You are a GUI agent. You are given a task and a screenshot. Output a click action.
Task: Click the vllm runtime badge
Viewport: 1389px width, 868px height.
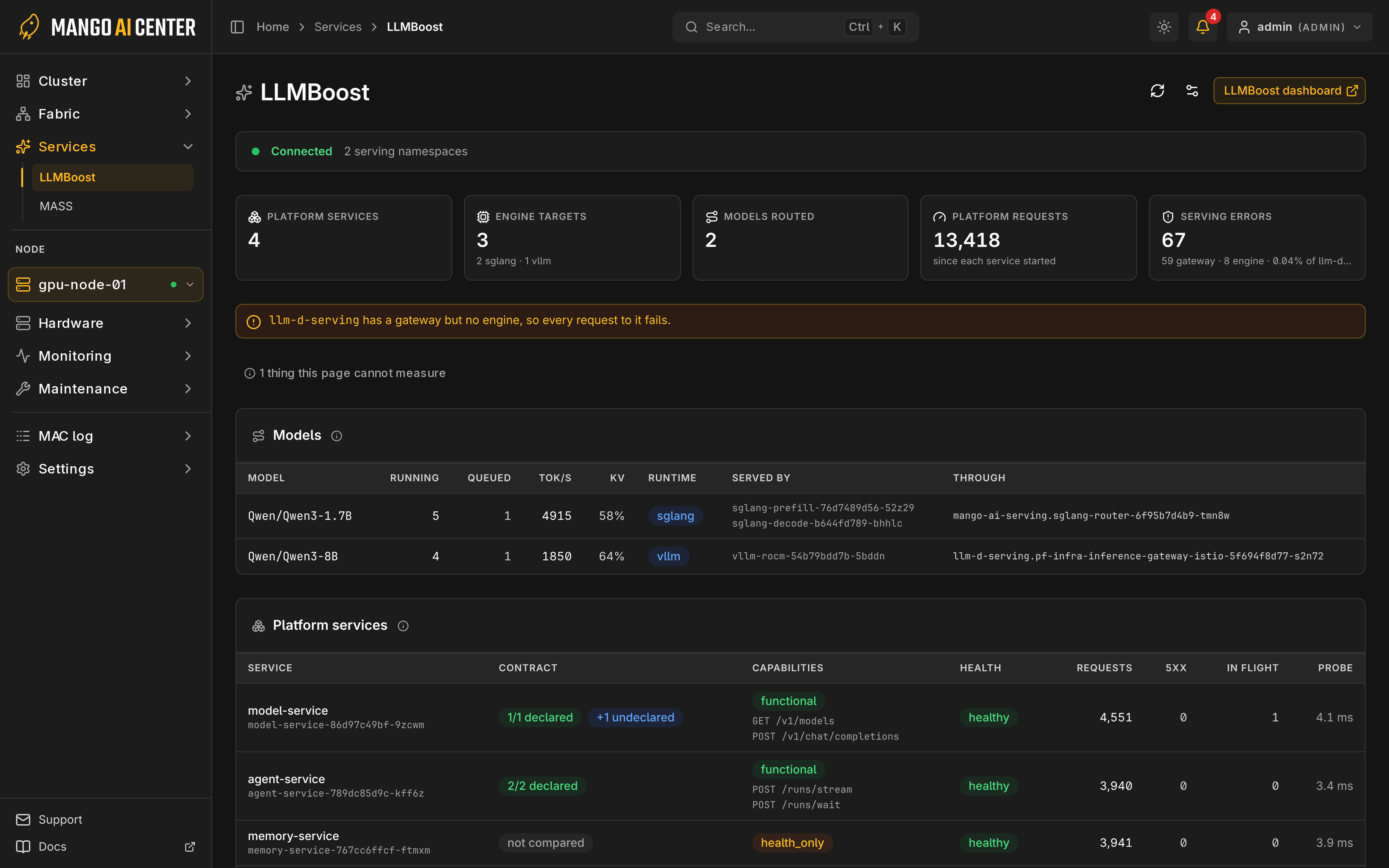(x=668, y=556)
